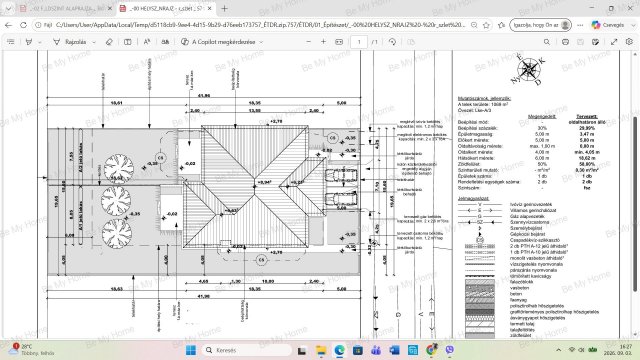Open the browser favorites list

502,25
